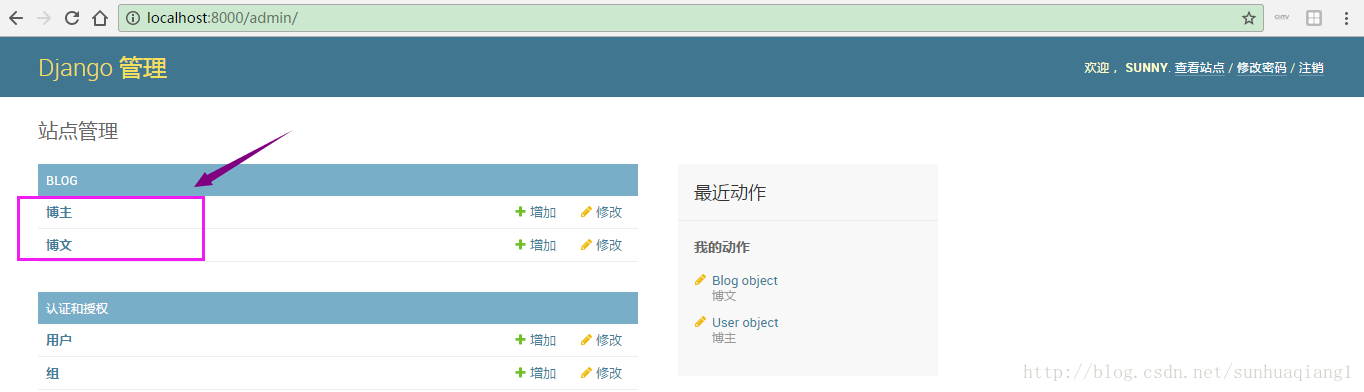Open the browser home page
The height and width of the screenshot is (392, 1364).
pyautogui.click(x=99, y=18)
